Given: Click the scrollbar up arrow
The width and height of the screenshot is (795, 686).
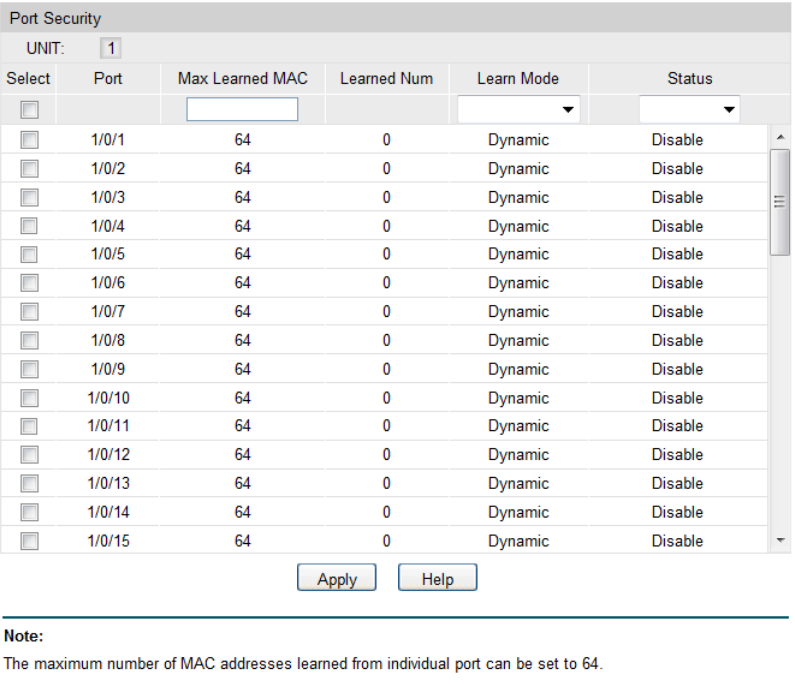Looking at the screenshot, I should [780, 137].
